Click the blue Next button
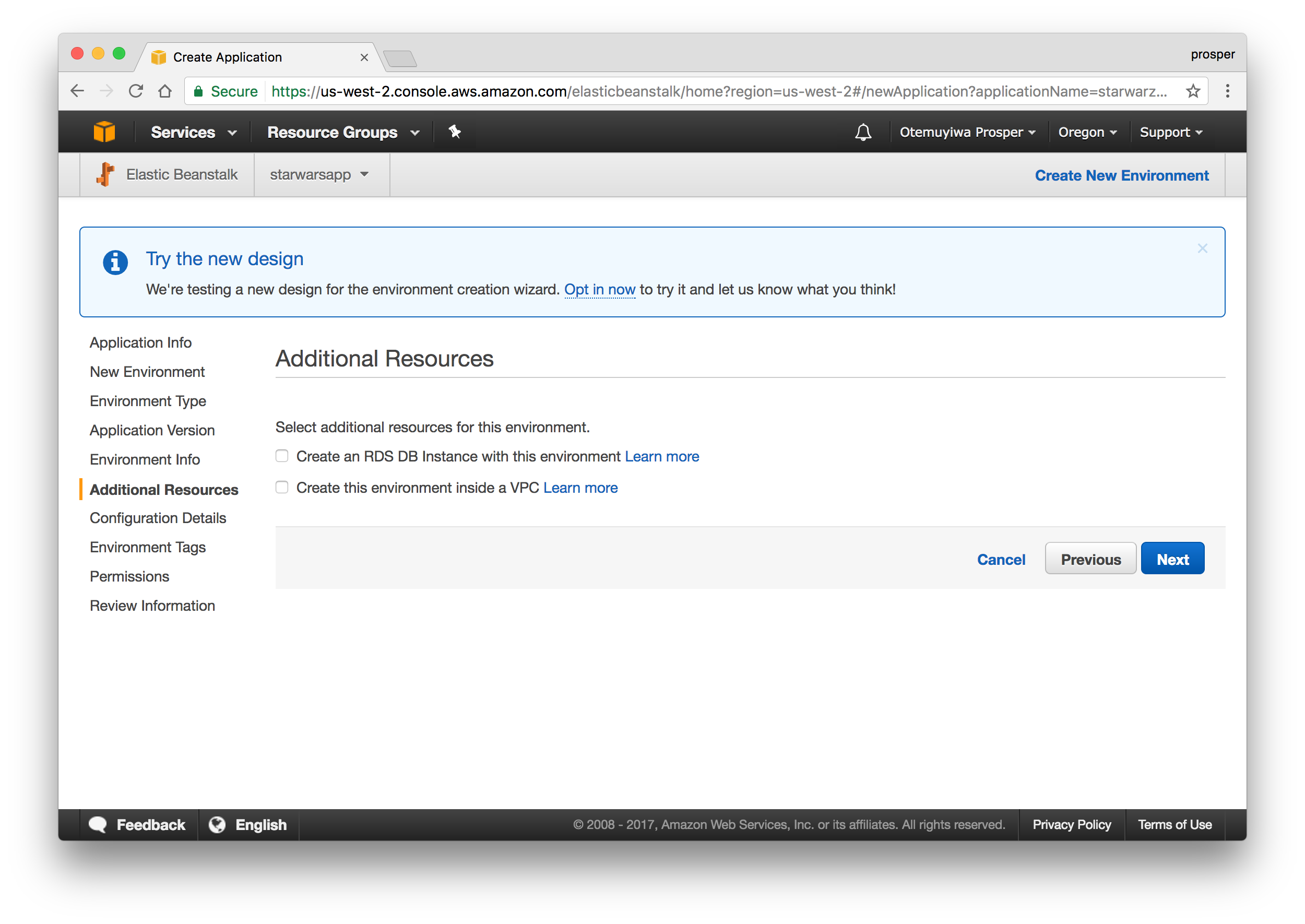 tap(1172, 559)
